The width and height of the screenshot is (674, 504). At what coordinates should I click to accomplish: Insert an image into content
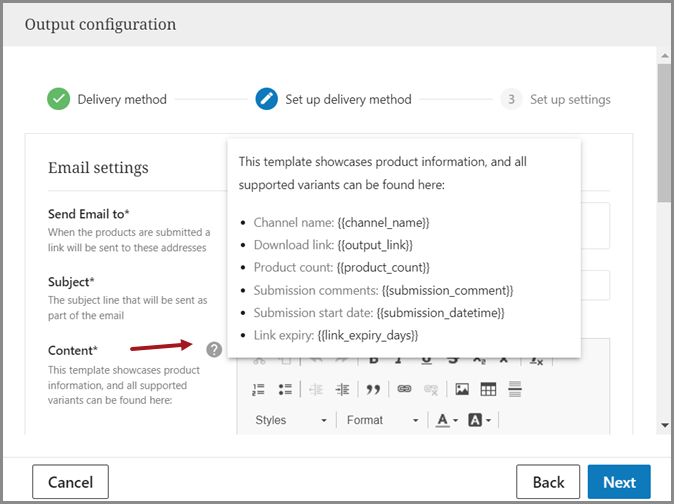(462, 389)
